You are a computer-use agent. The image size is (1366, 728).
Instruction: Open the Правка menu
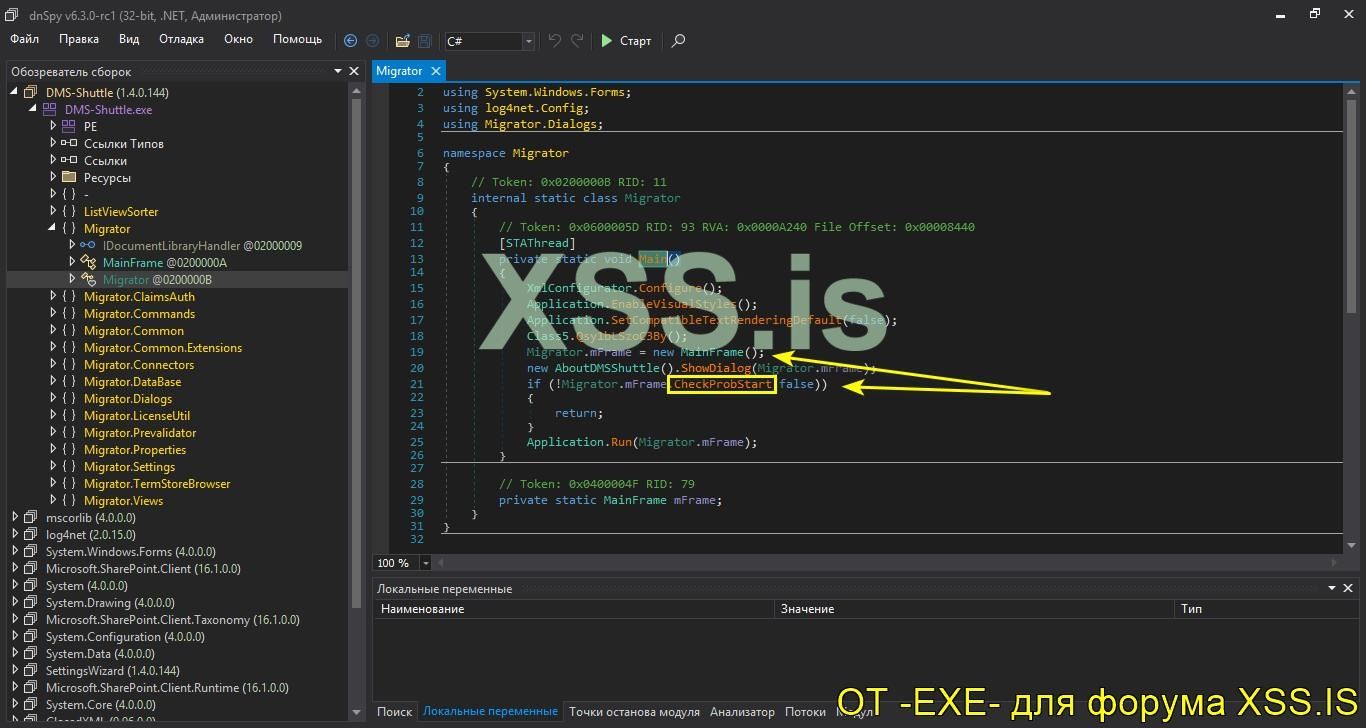79,39
